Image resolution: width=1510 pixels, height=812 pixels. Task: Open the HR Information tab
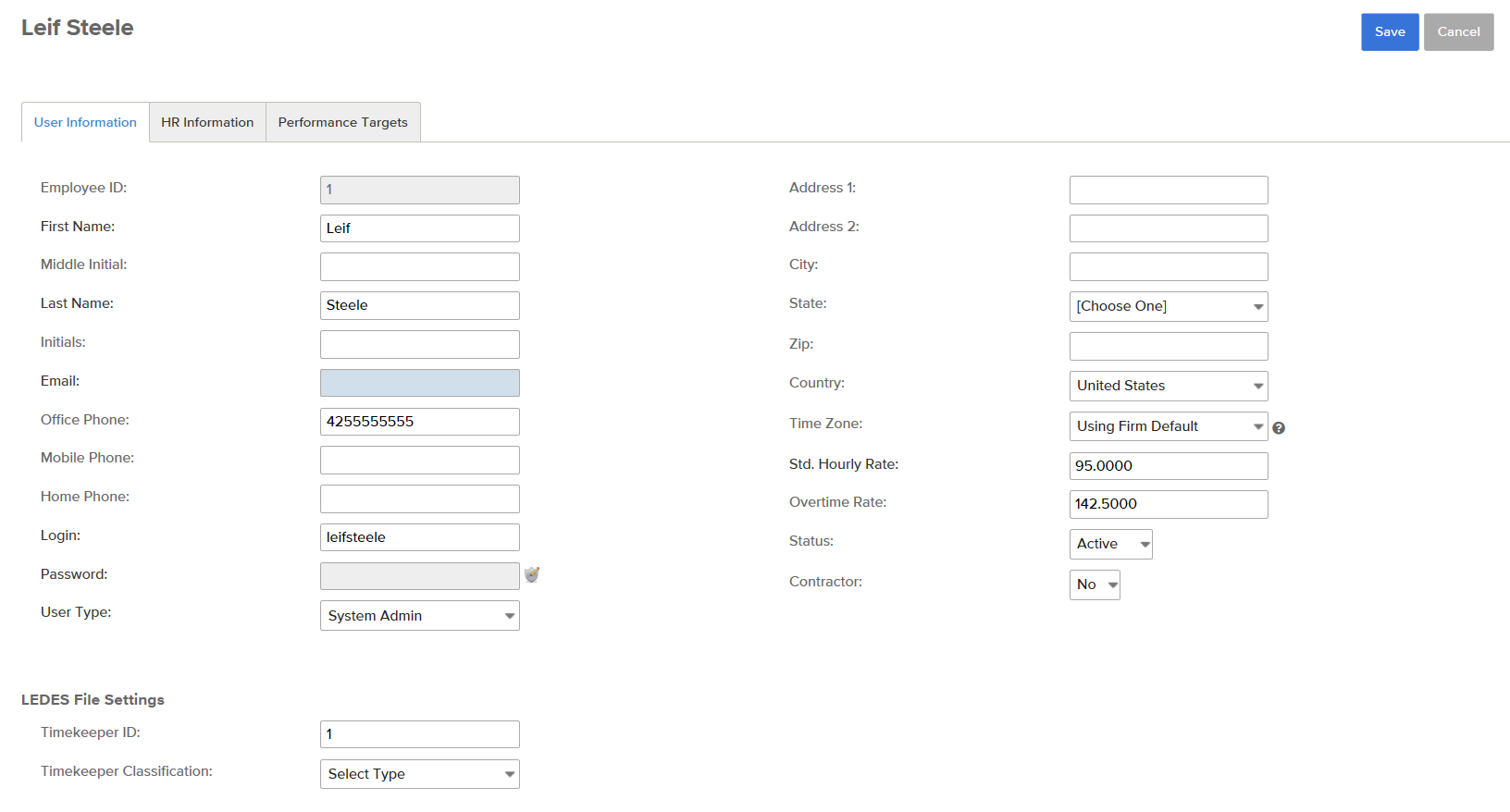point(207,122)
